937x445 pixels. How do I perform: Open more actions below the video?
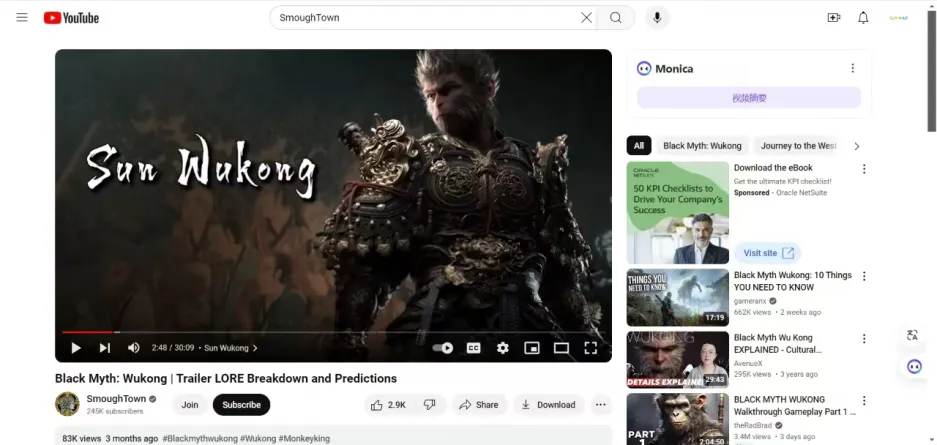point(601,404)
